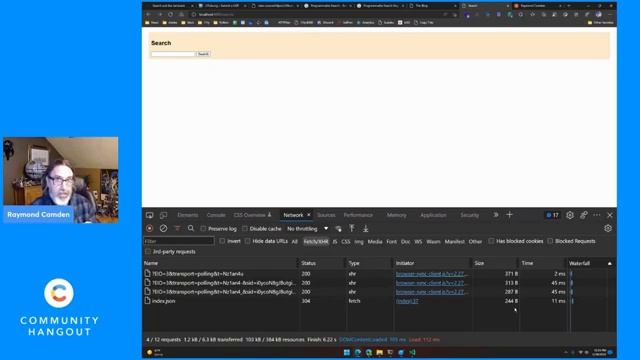Screen dimensions: 640x360
Task: Open network search with magnifier icon
Action: click(191, 229)
